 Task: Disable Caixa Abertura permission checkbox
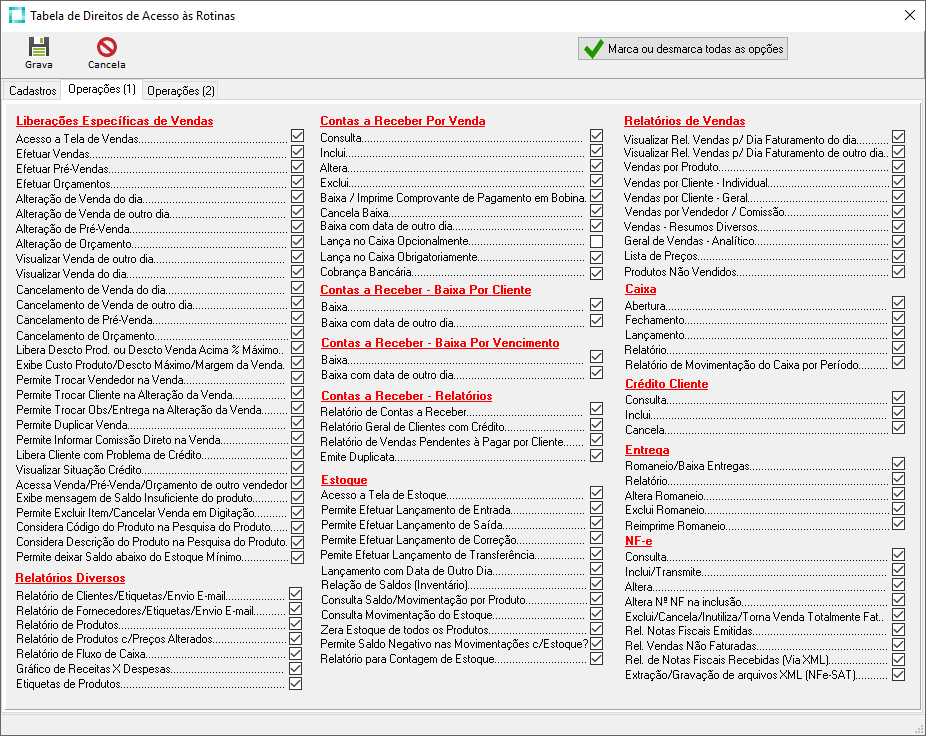click(x=899, y=303)
